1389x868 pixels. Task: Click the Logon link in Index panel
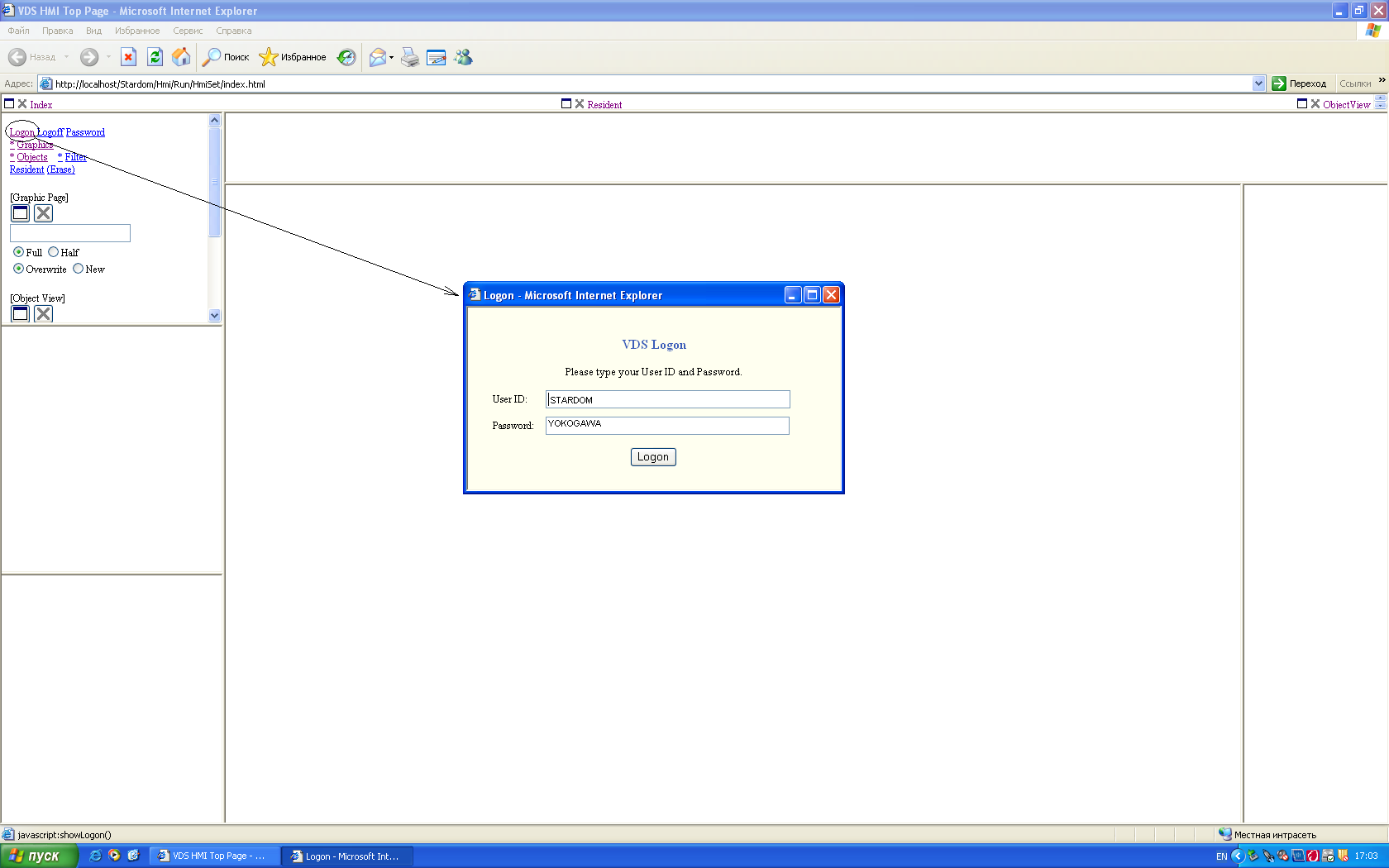tap(21, 132)
